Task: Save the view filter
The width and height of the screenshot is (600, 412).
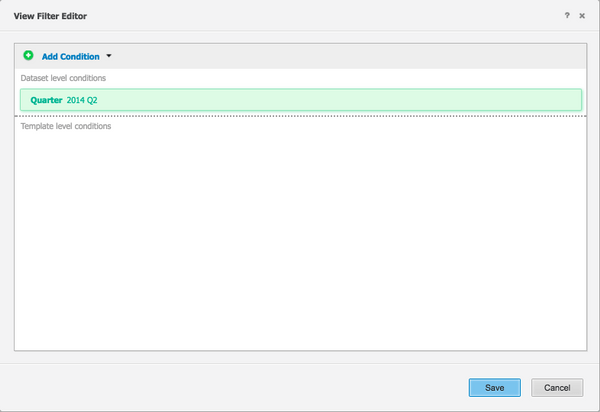Action: coord(494,388)
